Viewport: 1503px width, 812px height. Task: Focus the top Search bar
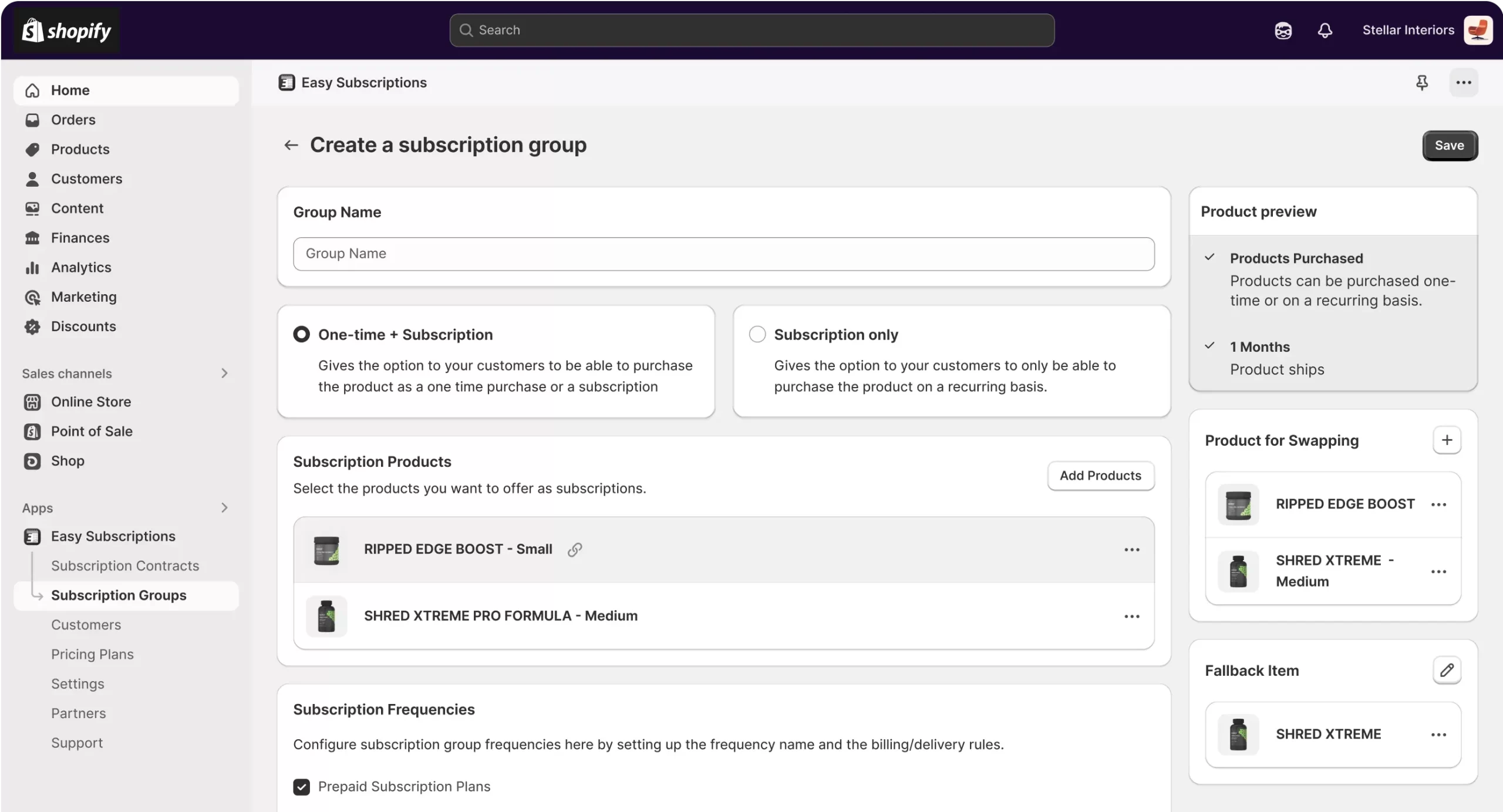click(751, 30)
